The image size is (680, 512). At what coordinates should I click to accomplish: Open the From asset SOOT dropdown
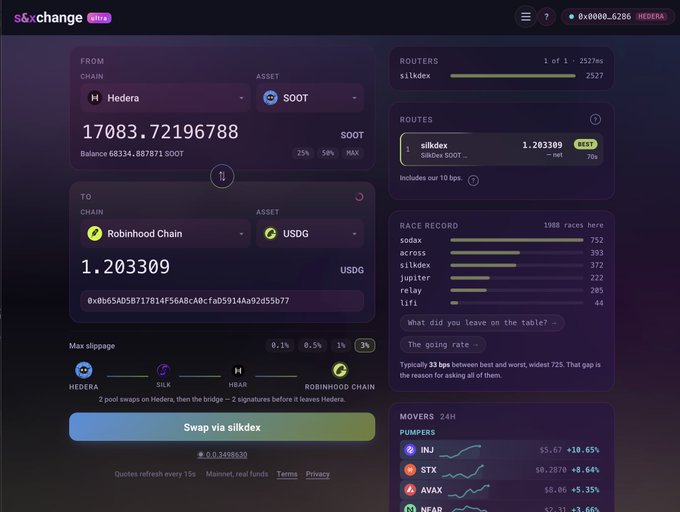310,98
